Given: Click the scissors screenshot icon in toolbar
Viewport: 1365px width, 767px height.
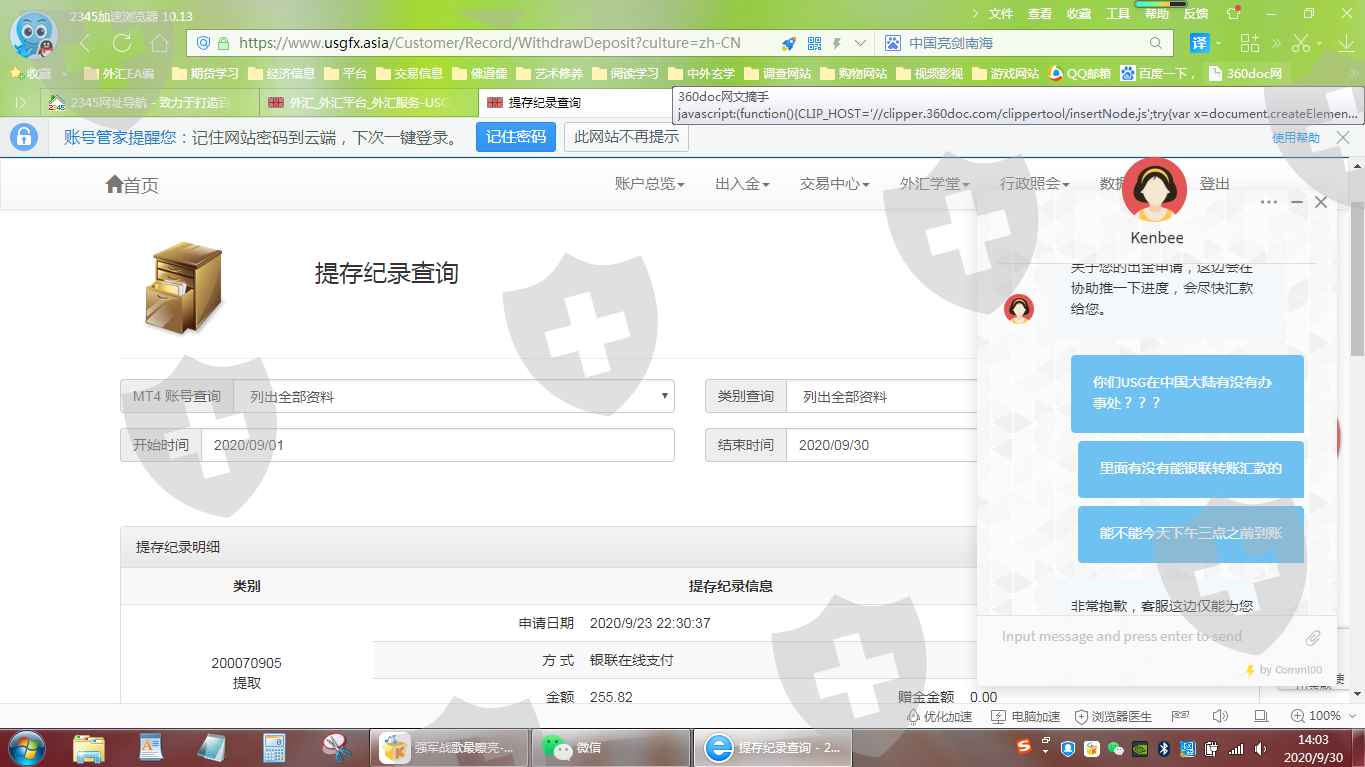Looking at the screenshot, I should pyautogui.click(x=1300, y=43).
